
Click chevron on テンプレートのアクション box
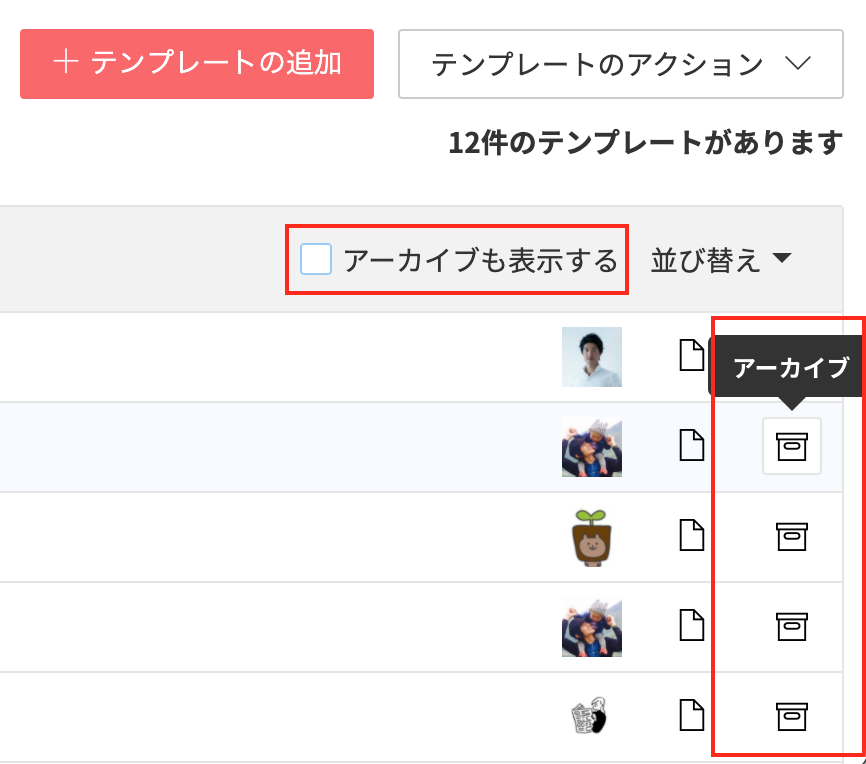[x=798, y=62]
